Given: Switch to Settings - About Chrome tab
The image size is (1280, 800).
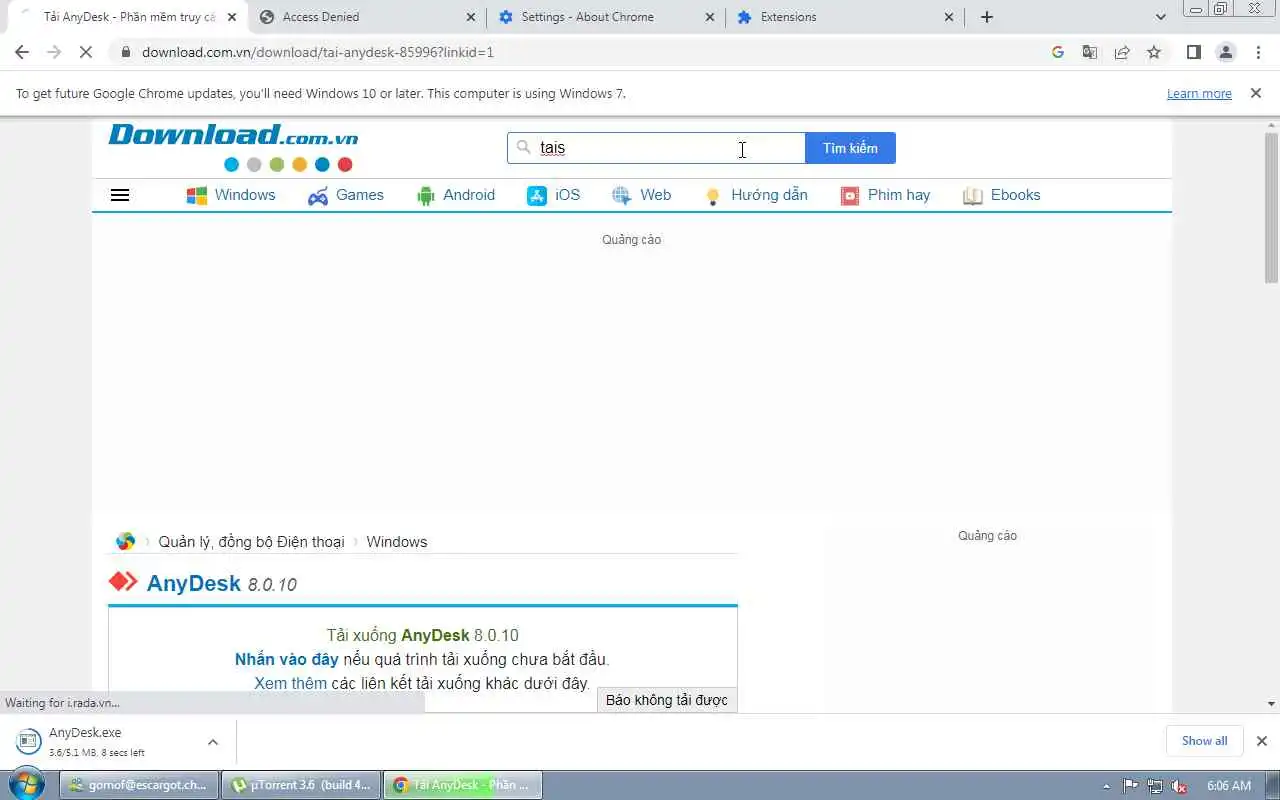Looking at the screenshot, I should coord(606,17).
